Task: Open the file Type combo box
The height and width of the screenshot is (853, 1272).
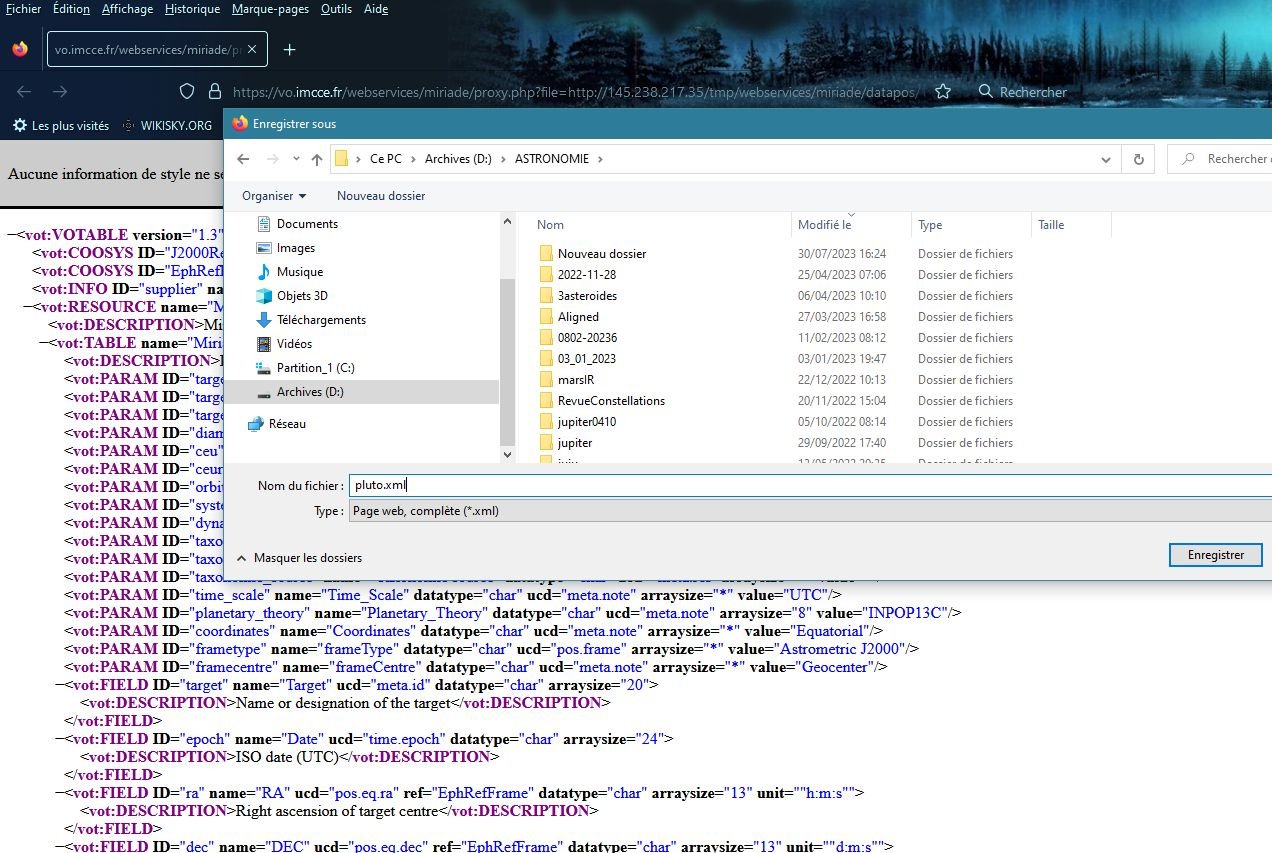Action: [x=808, y=511]
